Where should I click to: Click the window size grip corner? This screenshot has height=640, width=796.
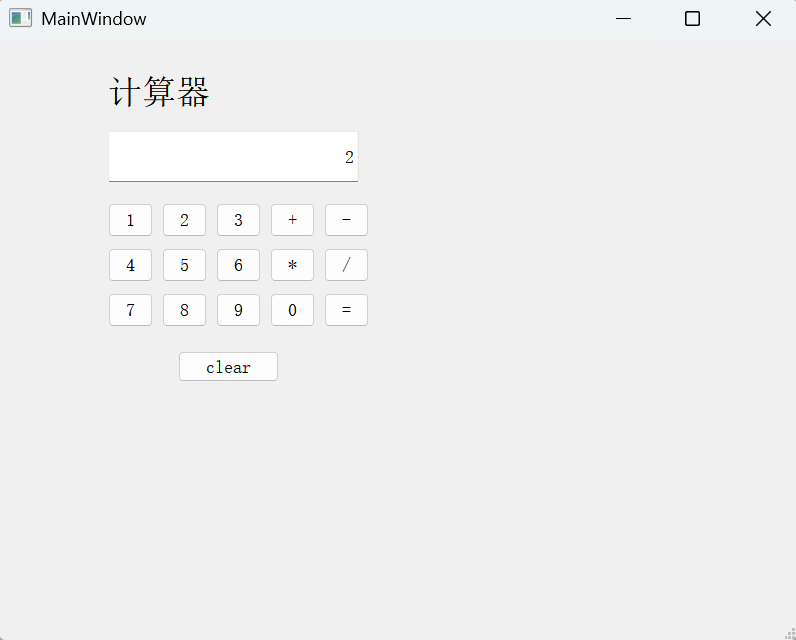[790, 634]
